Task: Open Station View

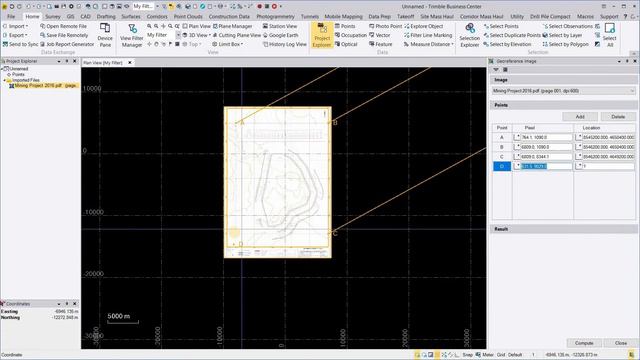Action: click(x=280, y=26)
